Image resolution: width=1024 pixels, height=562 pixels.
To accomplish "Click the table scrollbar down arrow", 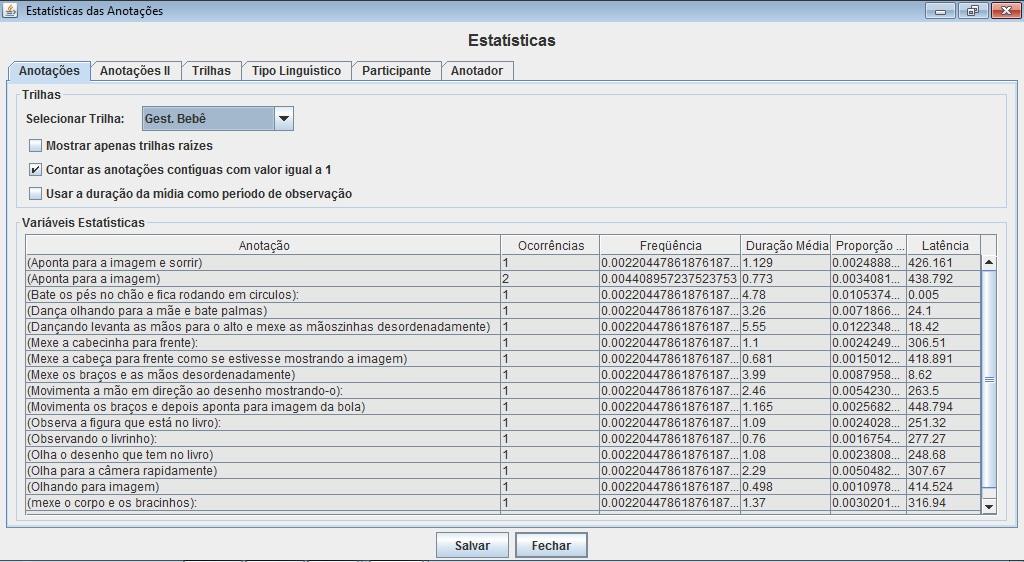I will coord(989,506).
